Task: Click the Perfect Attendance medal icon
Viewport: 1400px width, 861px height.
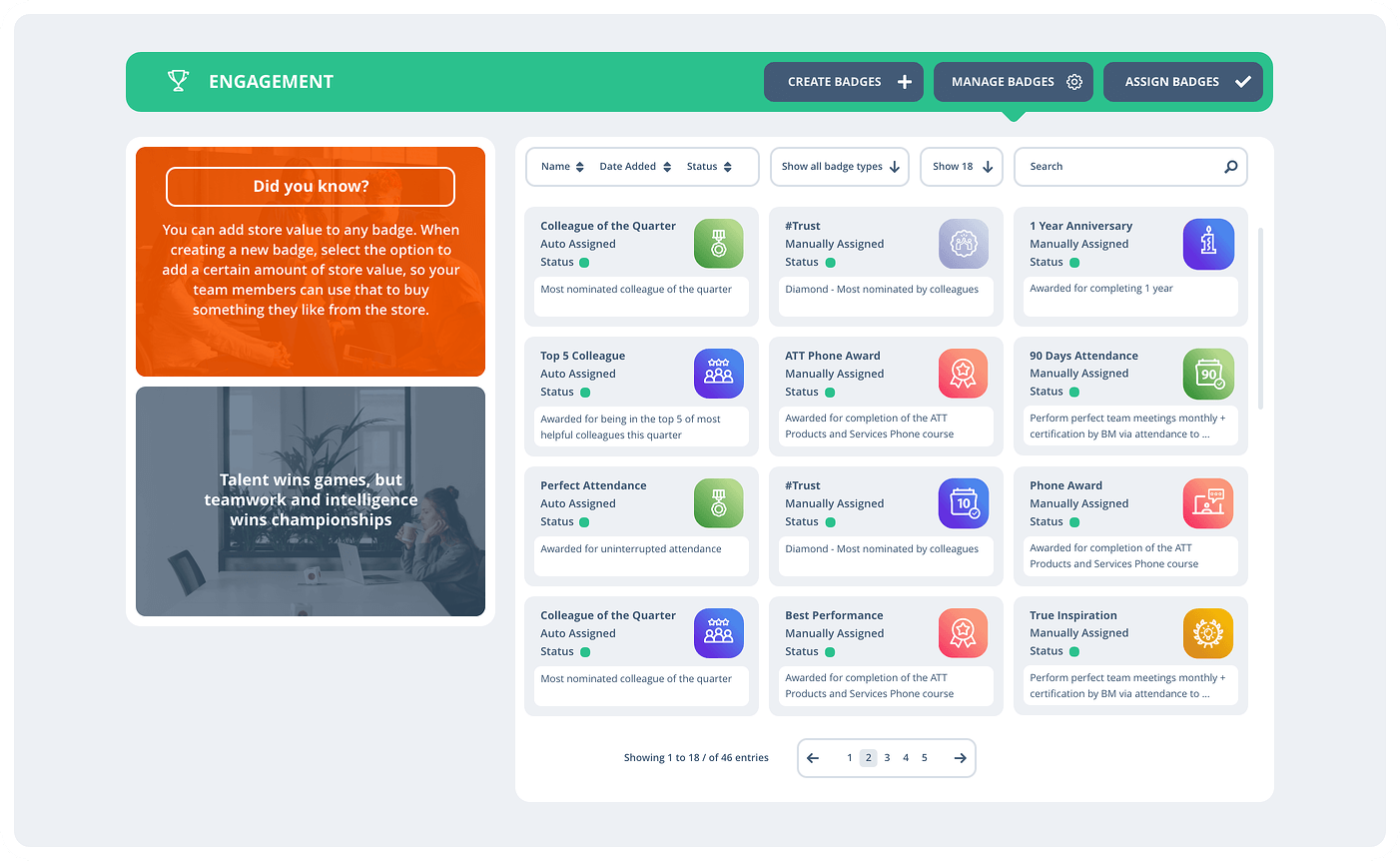Action: (x=719, y=503)
